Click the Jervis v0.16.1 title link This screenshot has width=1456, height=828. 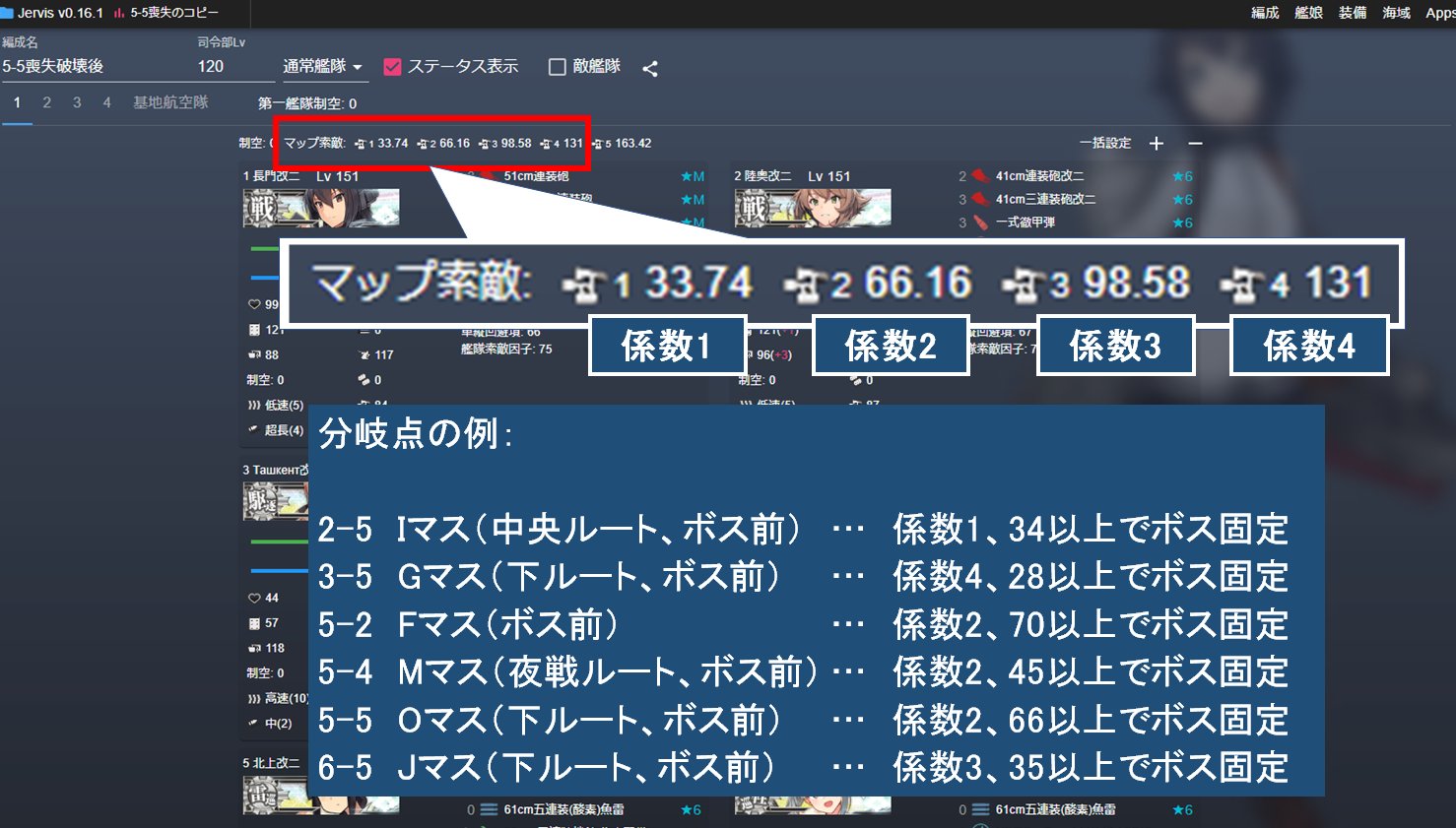[60, 13]
